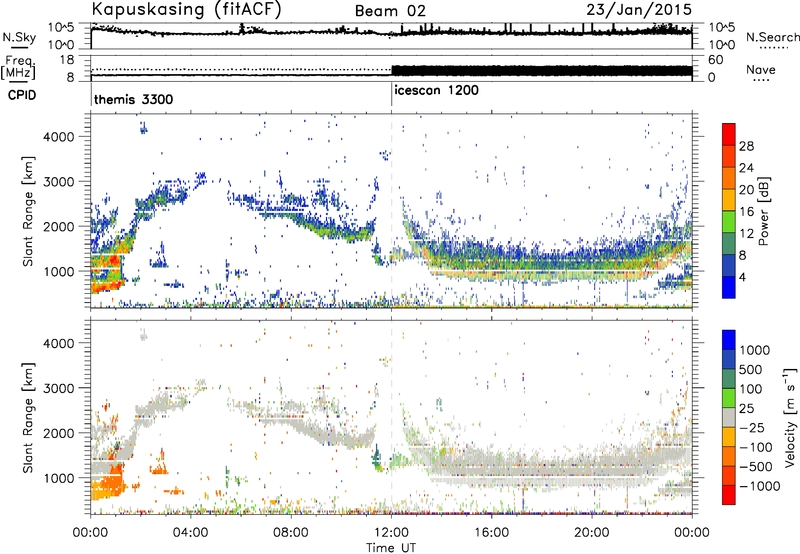The width and height of the screenshot is (800, 554).
Task: Click the 'CPID' row label
Action: coord(22,95)
